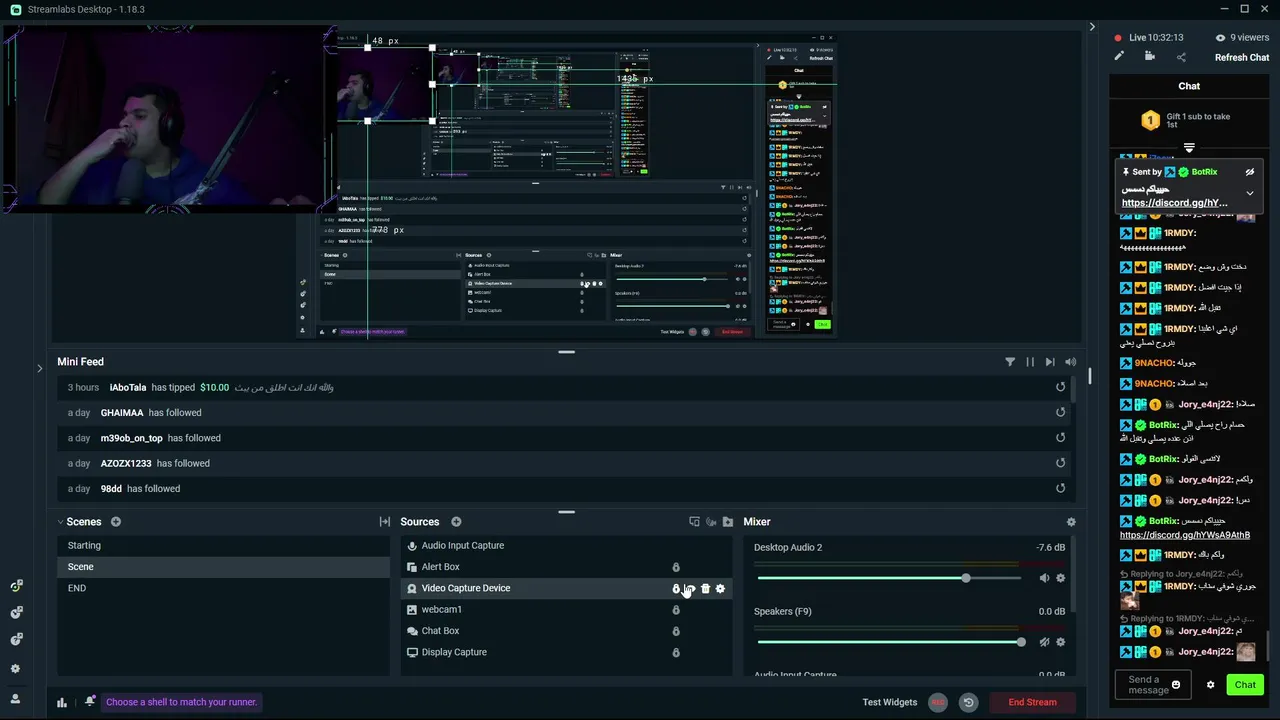Delete the Video Capture Device source

pyautogui.click(x=705, y=589)
